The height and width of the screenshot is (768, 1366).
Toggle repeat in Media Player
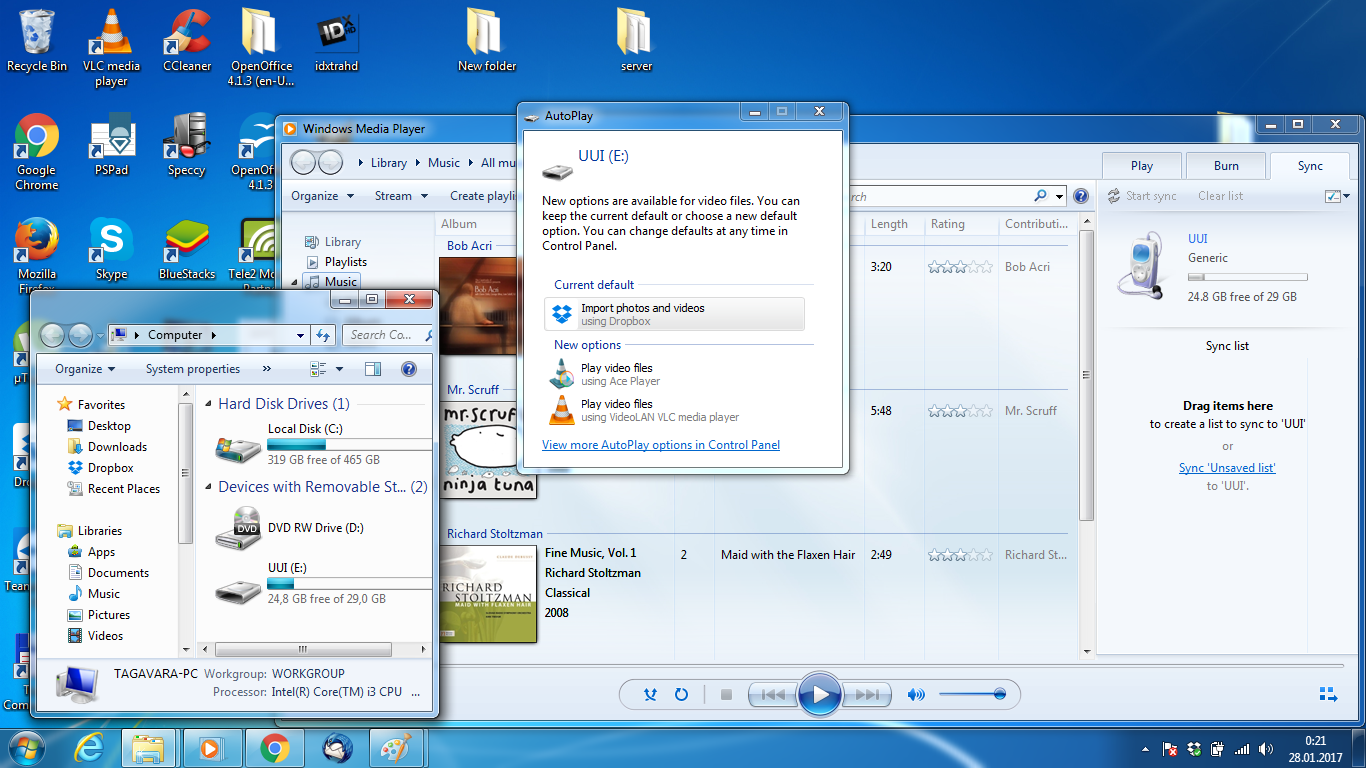pos(682,694)
